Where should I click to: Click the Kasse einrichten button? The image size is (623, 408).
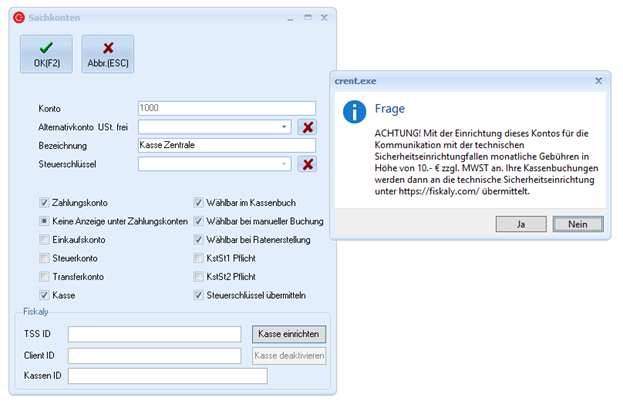[x=289, y=334]
